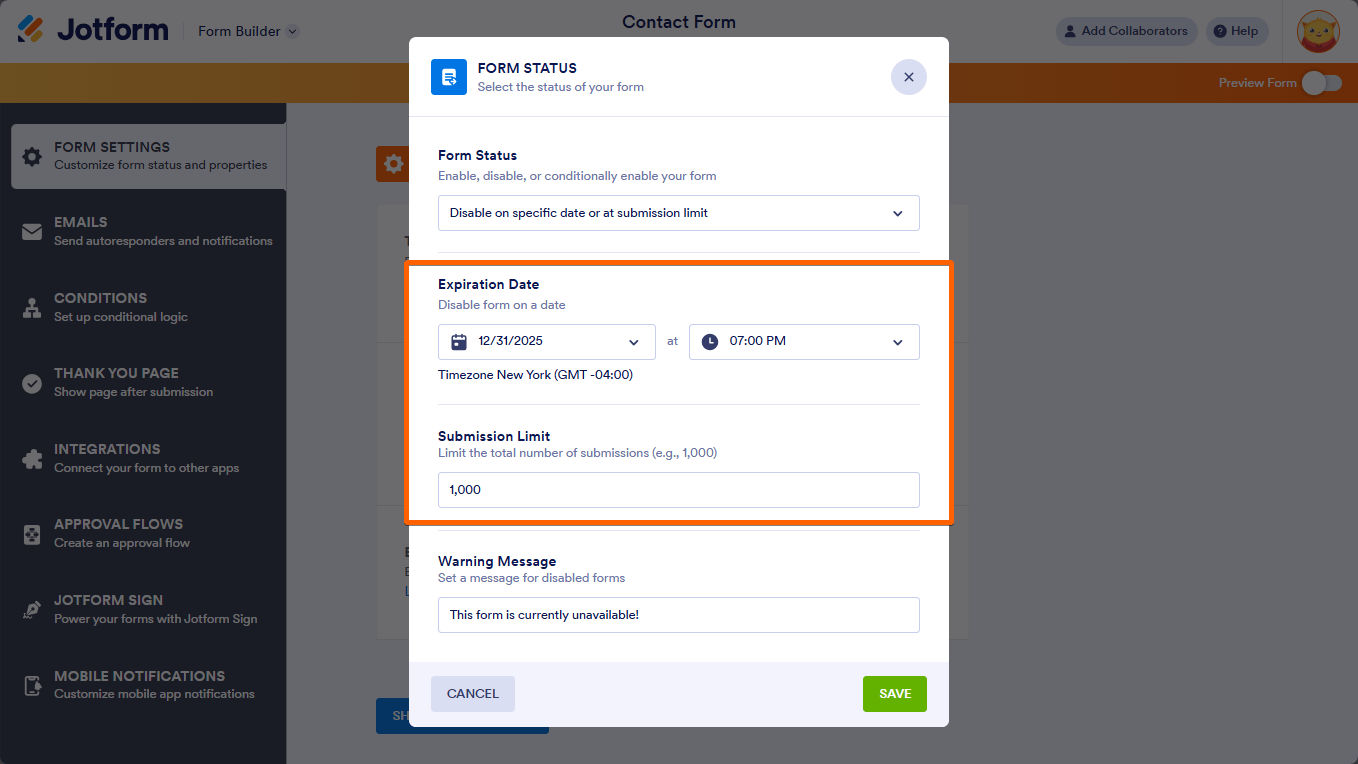Click the Emails envelope icon in sidebar
Screen dimensions: 1358x764
click(32, 232)
